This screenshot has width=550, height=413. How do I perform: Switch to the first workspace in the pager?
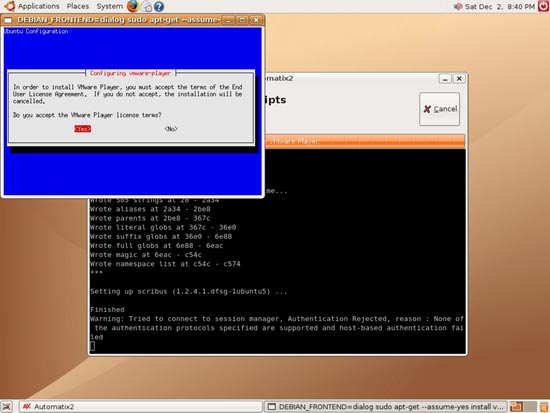pos(516,407)
